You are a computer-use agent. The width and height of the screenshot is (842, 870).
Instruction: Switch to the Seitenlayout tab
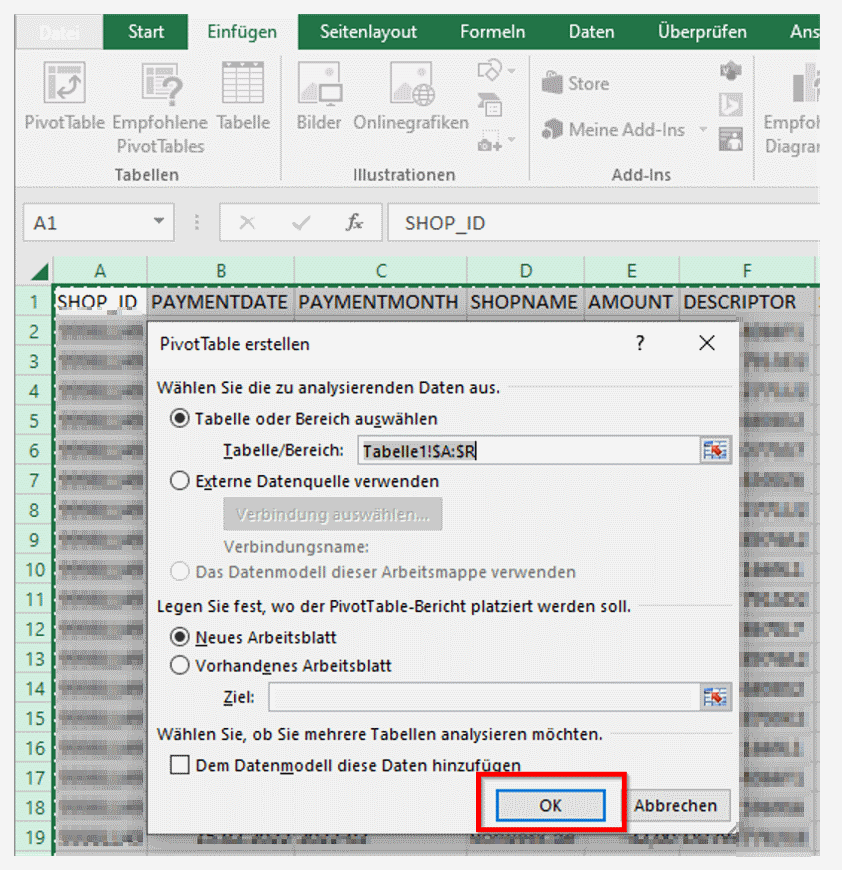pos(368,32)
